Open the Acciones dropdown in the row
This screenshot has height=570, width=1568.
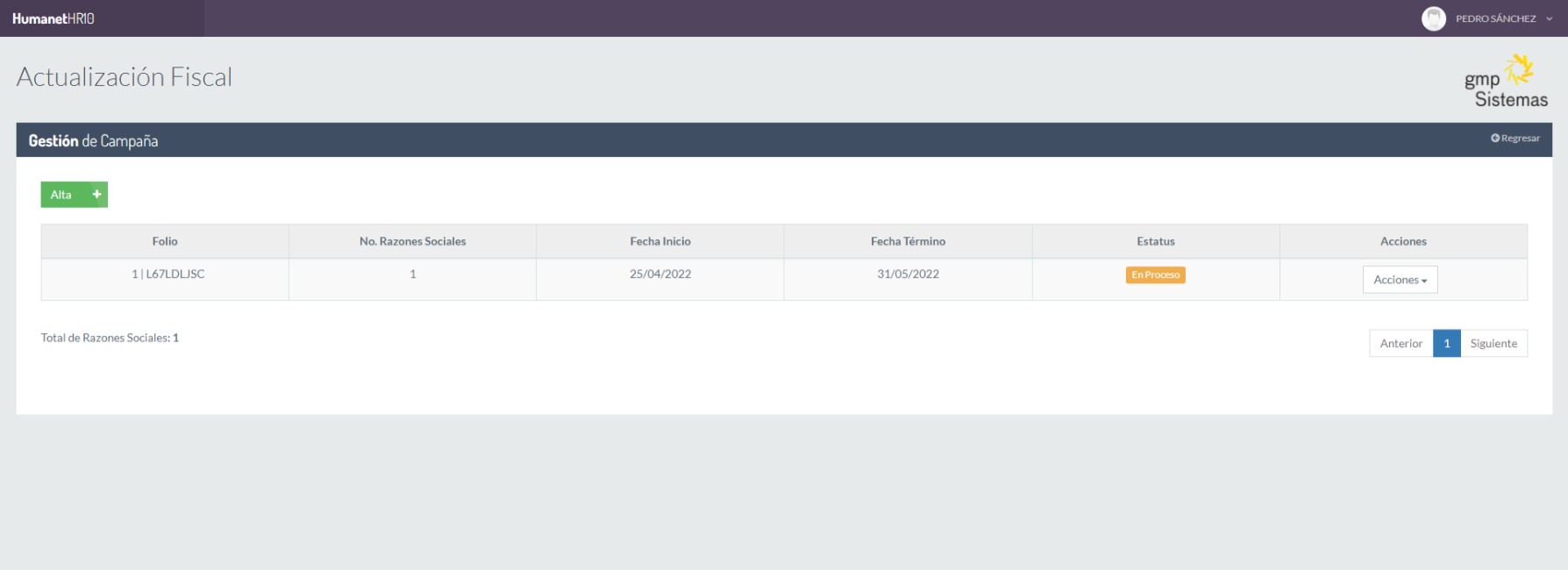coord(1400,280)
